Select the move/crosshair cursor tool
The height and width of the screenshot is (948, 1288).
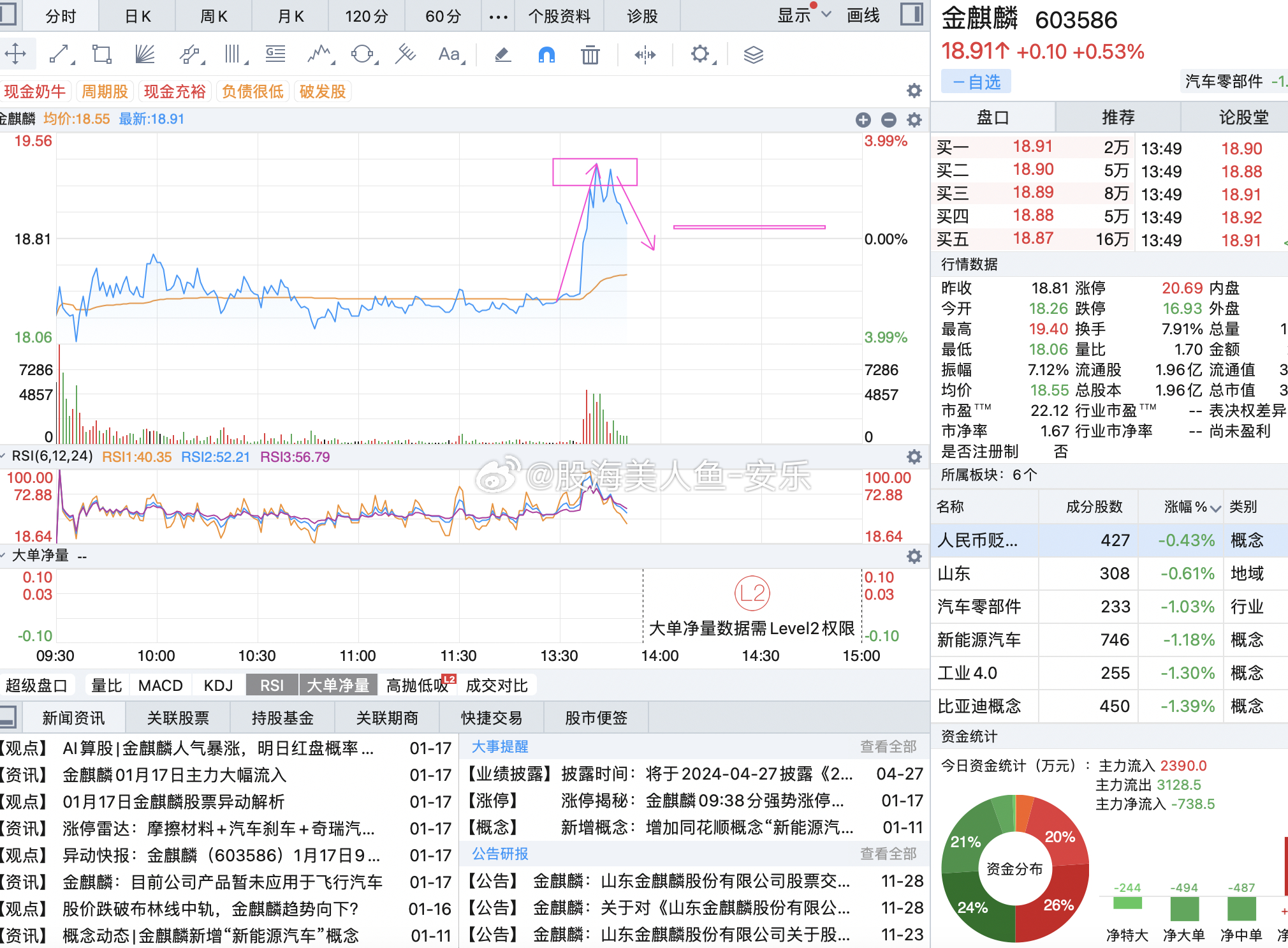click(x=15, y=54)
